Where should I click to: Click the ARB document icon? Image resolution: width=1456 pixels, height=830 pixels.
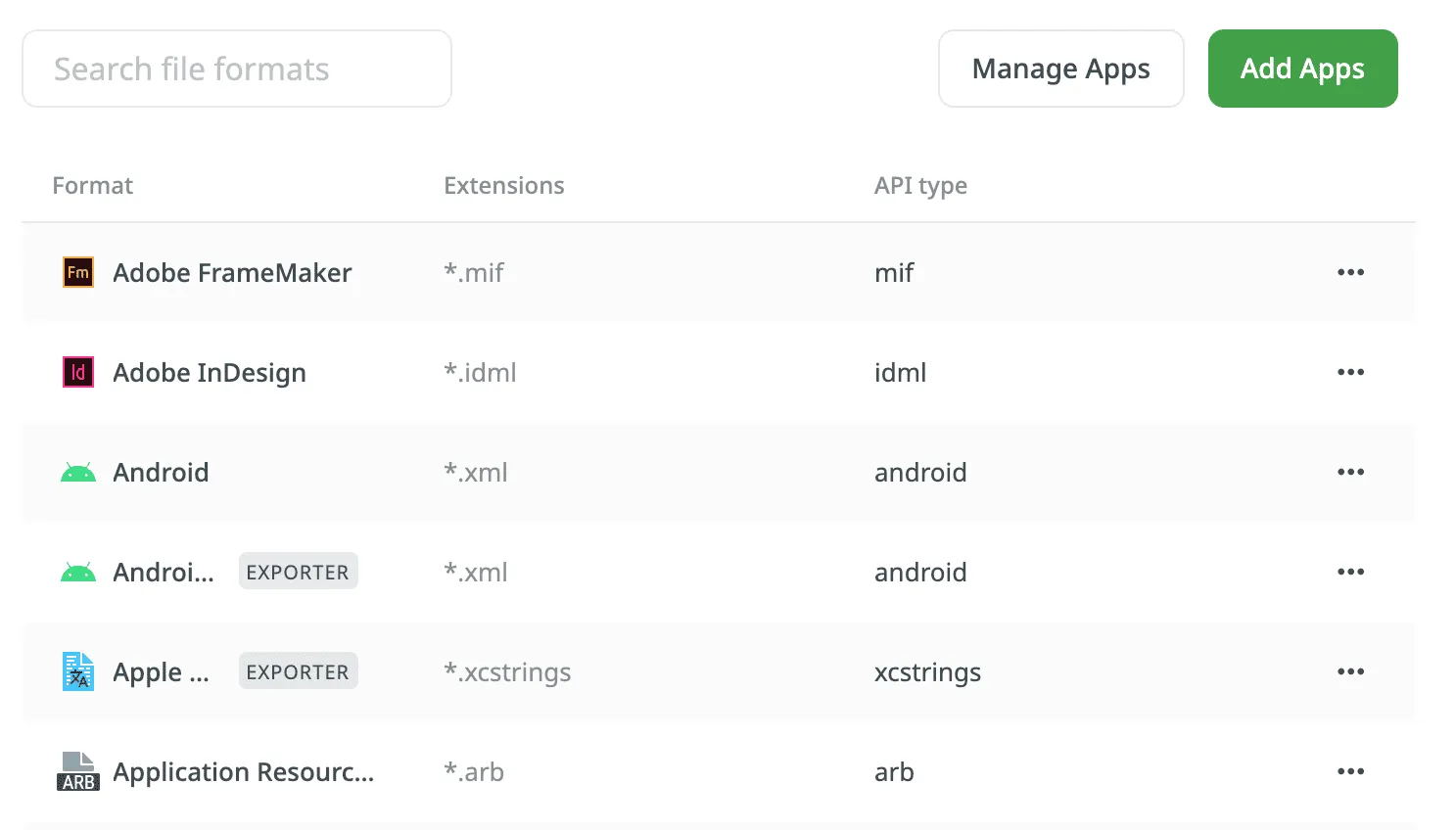77,771
